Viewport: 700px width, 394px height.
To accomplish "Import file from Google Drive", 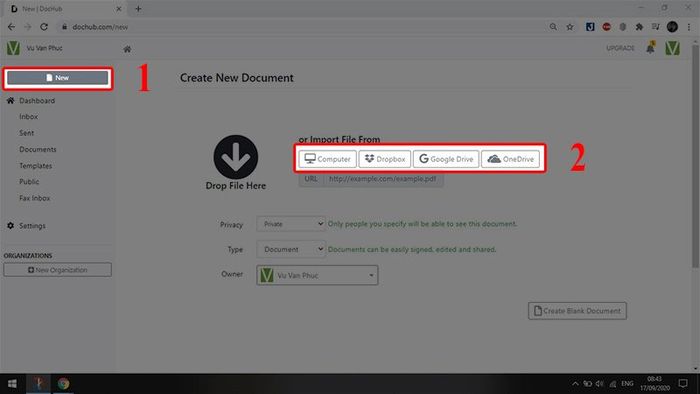I will pyautogui.click(x=446, y=159).
